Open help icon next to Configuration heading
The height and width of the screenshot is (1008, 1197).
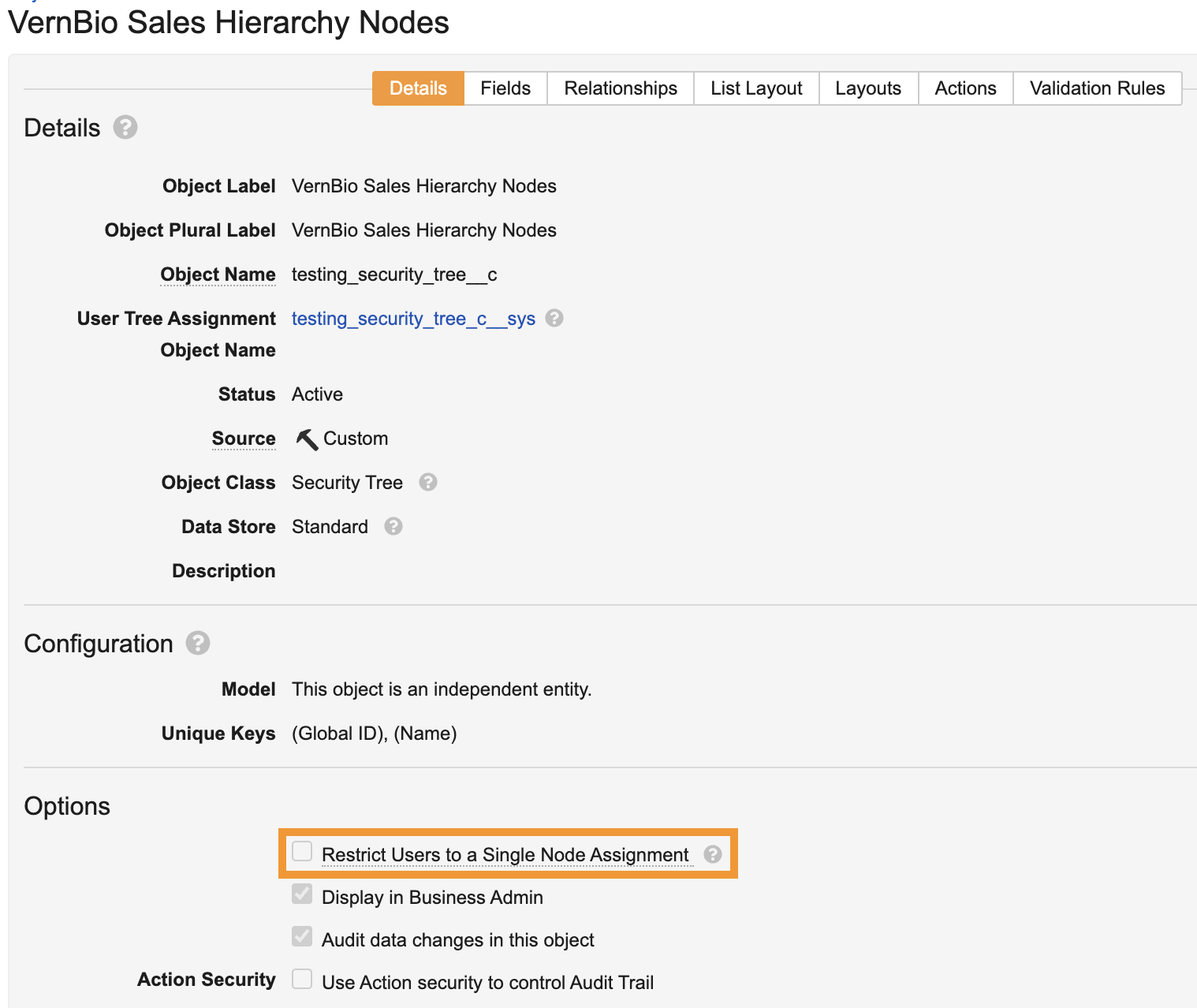click(198, 643)
